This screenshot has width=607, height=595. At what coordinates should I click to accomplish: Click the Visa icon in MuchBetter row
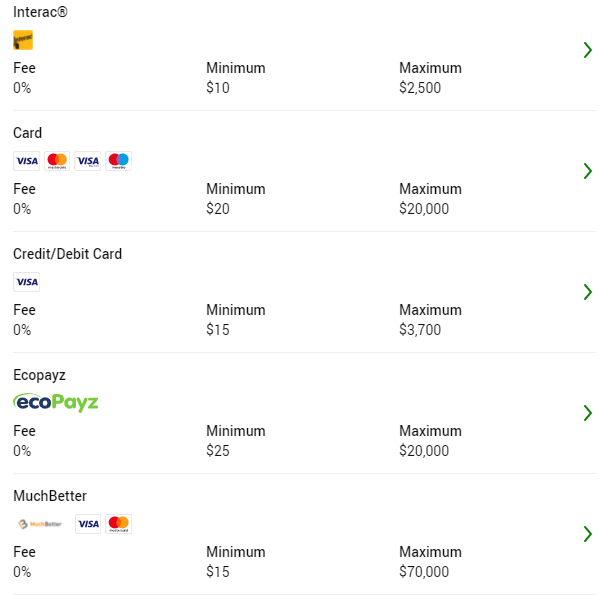[88, 524]
